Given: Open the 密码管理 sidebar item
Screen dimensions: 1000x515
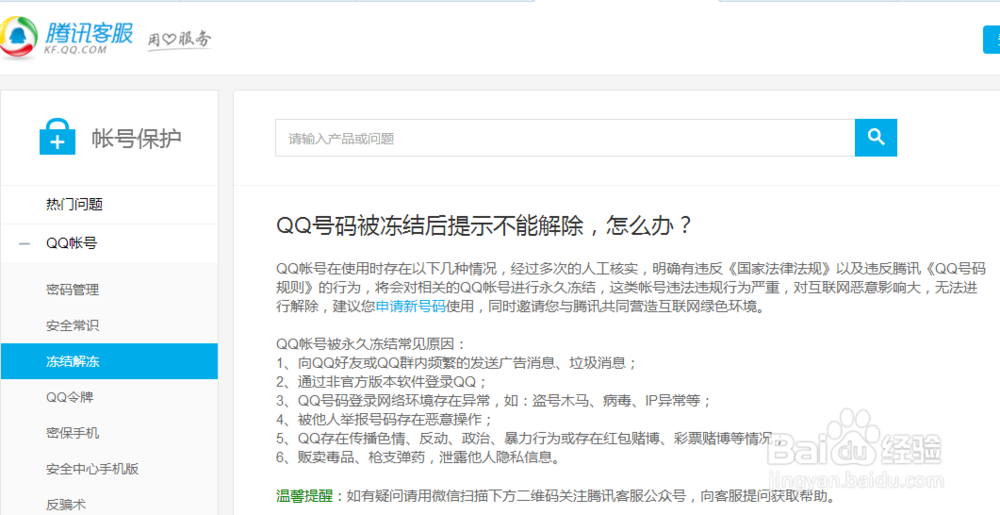Looking at the screenshot, I should point(73,290).
